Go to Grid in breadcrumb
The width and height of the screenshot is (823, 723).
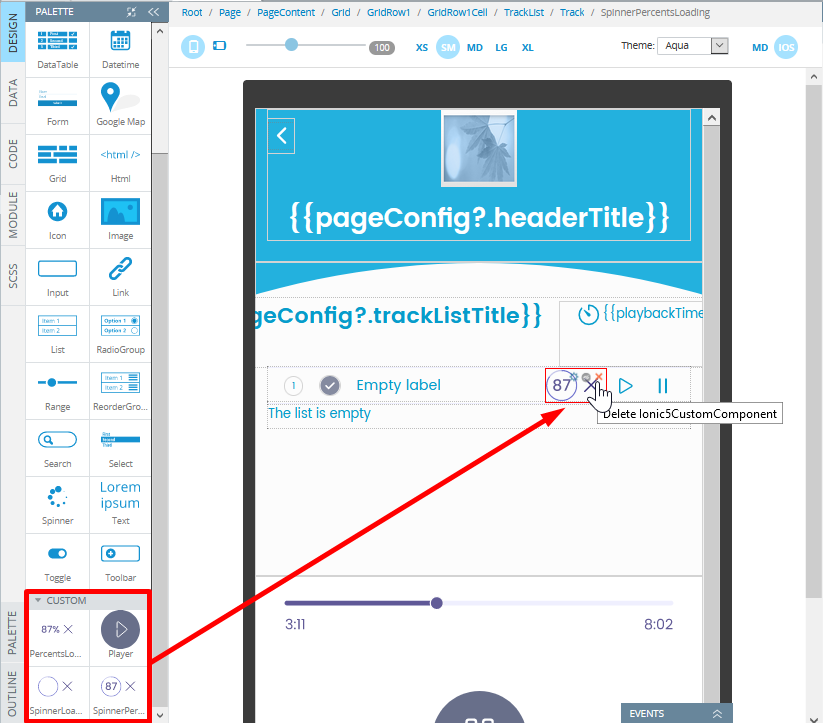341,12
